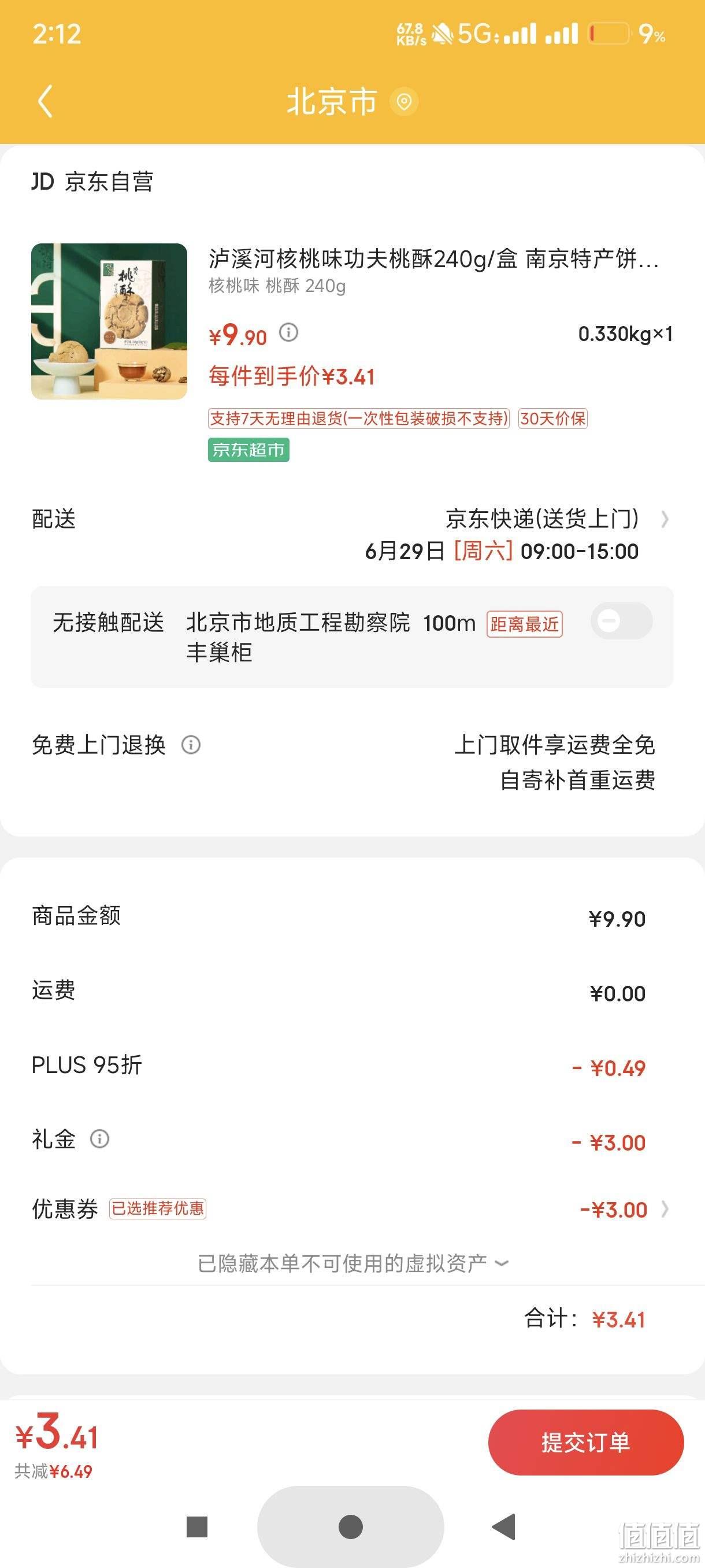Tap Android recent apps square button
This screenshot has width=705, height=1568.
pyautogui.click(x=197, y=1526)
